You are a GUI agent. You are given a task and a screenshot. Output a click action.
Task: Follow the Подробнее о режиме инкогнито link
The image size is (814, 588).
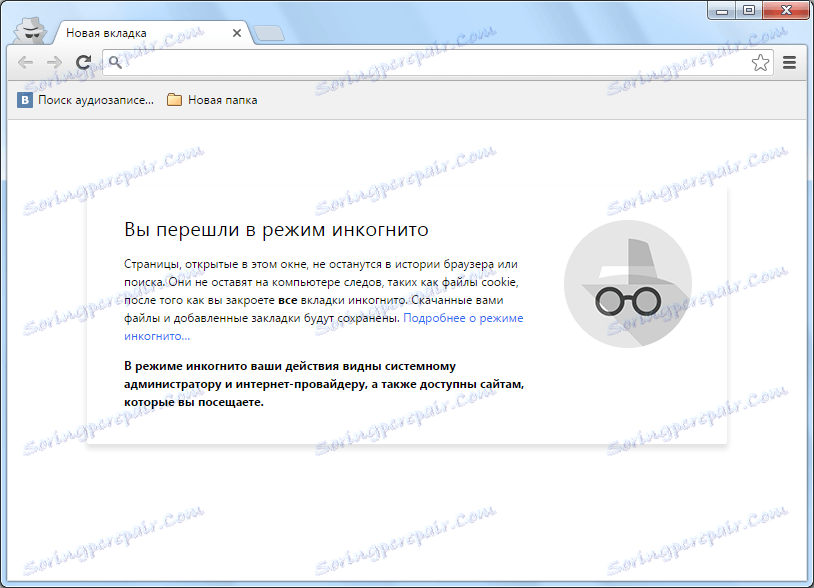[x=463, y=318]
